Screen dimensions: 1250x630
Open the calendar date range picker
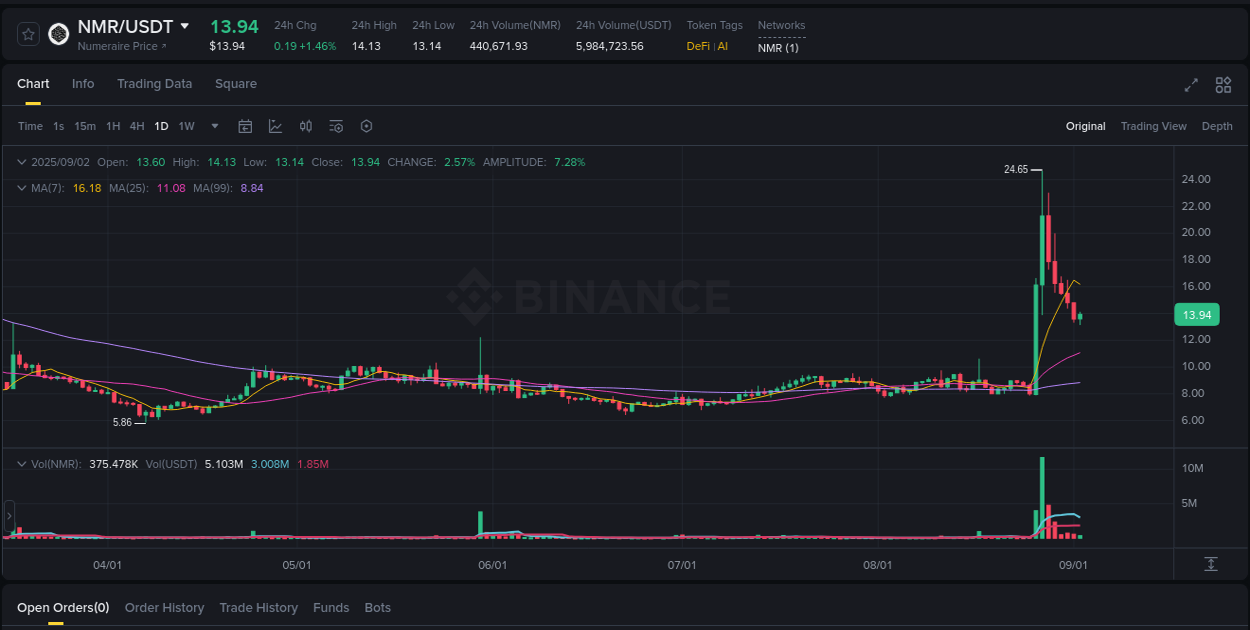point(245,126)
